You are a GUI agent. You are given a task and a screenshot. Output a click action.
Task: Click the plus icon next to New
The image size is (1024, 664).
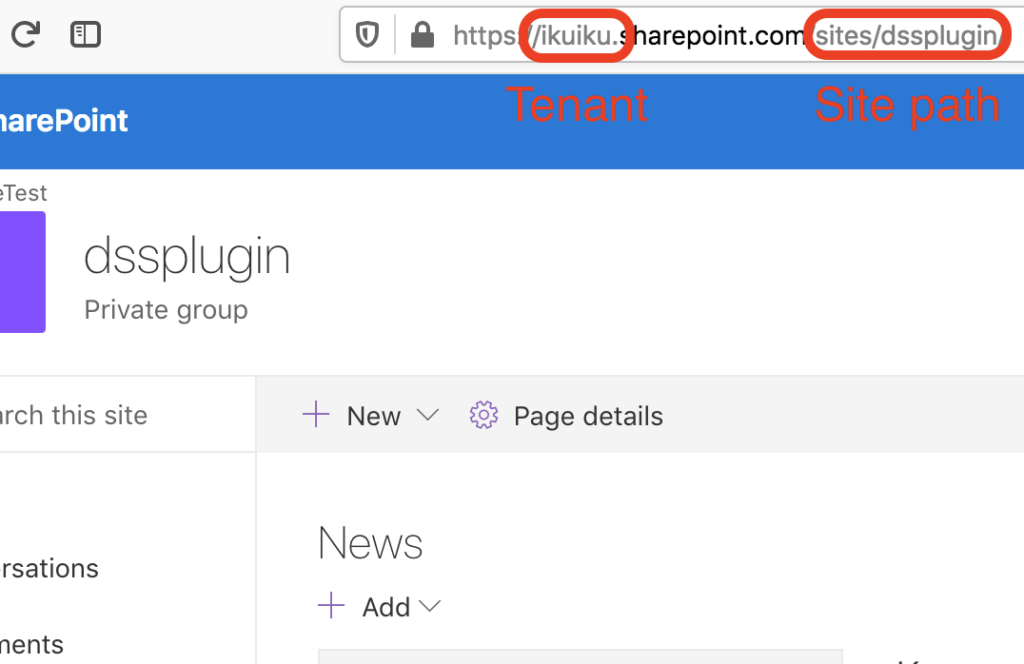tap(316, 414)
